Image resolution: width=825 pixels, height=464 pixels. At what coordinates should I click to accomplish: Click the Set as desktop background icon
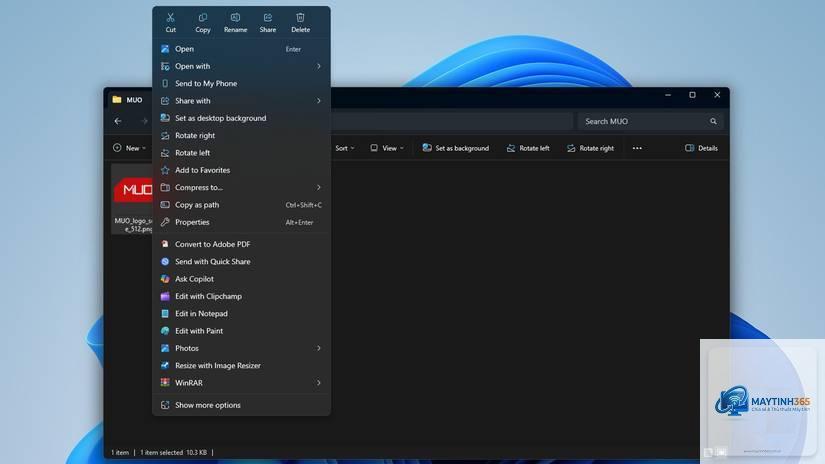(x=165, y=118)
